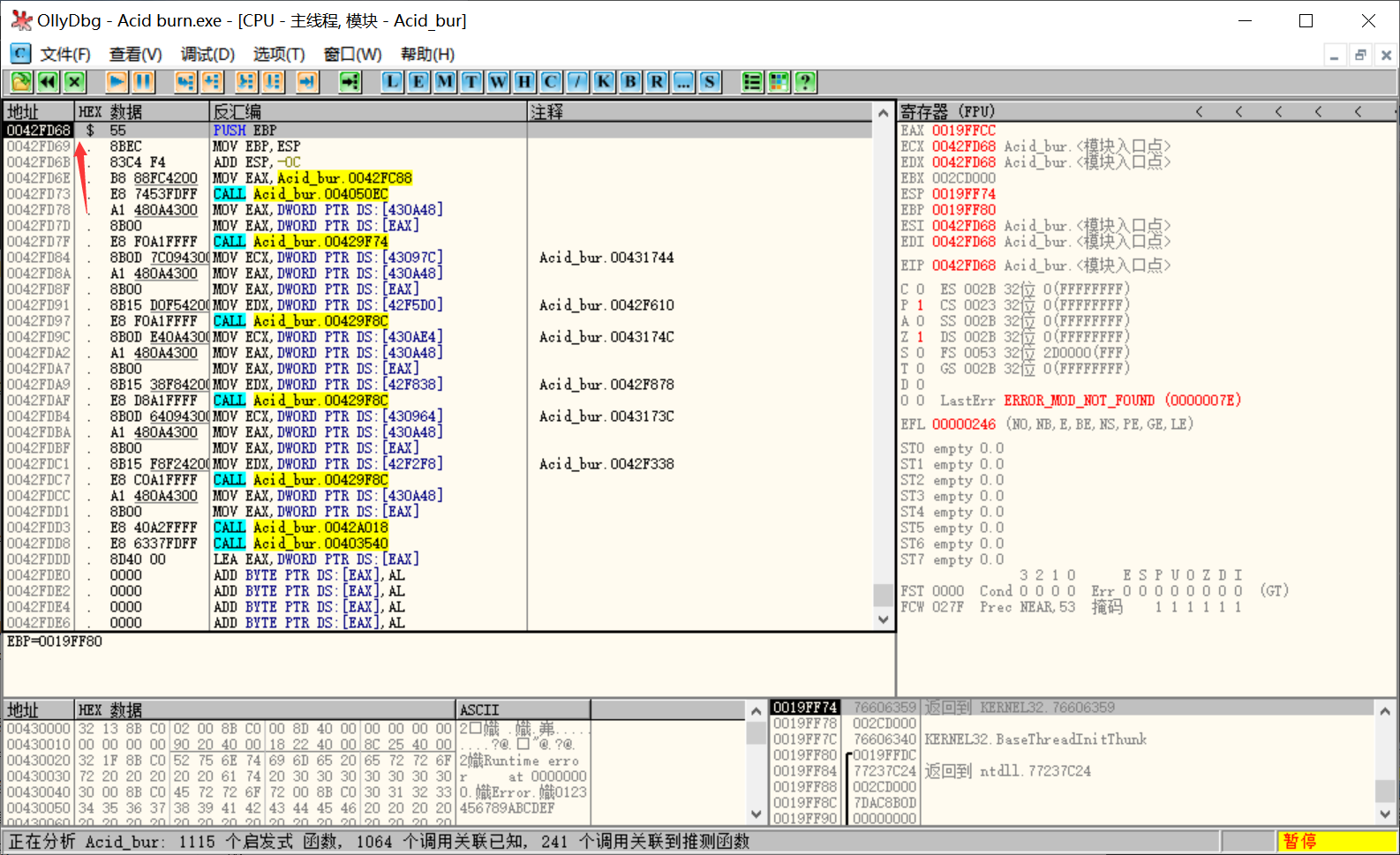Viewport: 1400px width, 855px height.
Task: Click the Restart program rewind icon
Action: click(48, 82)
